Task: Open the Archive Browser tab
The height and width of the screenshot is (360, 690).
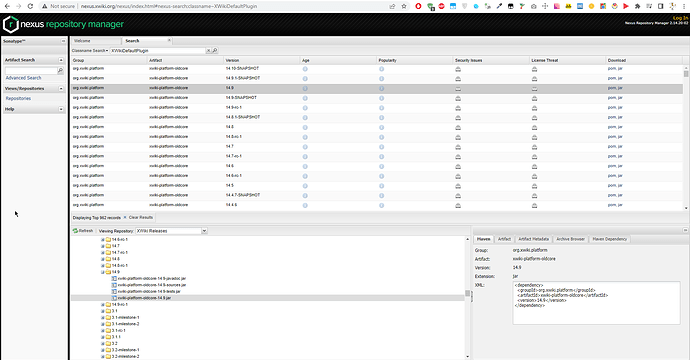Action: pos(570,239)
